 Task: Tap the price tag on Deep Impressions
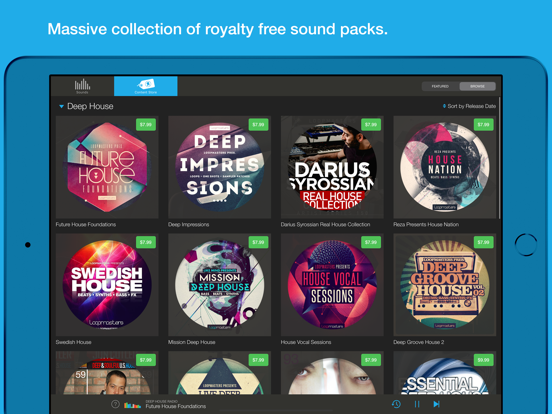pos(258,125)
